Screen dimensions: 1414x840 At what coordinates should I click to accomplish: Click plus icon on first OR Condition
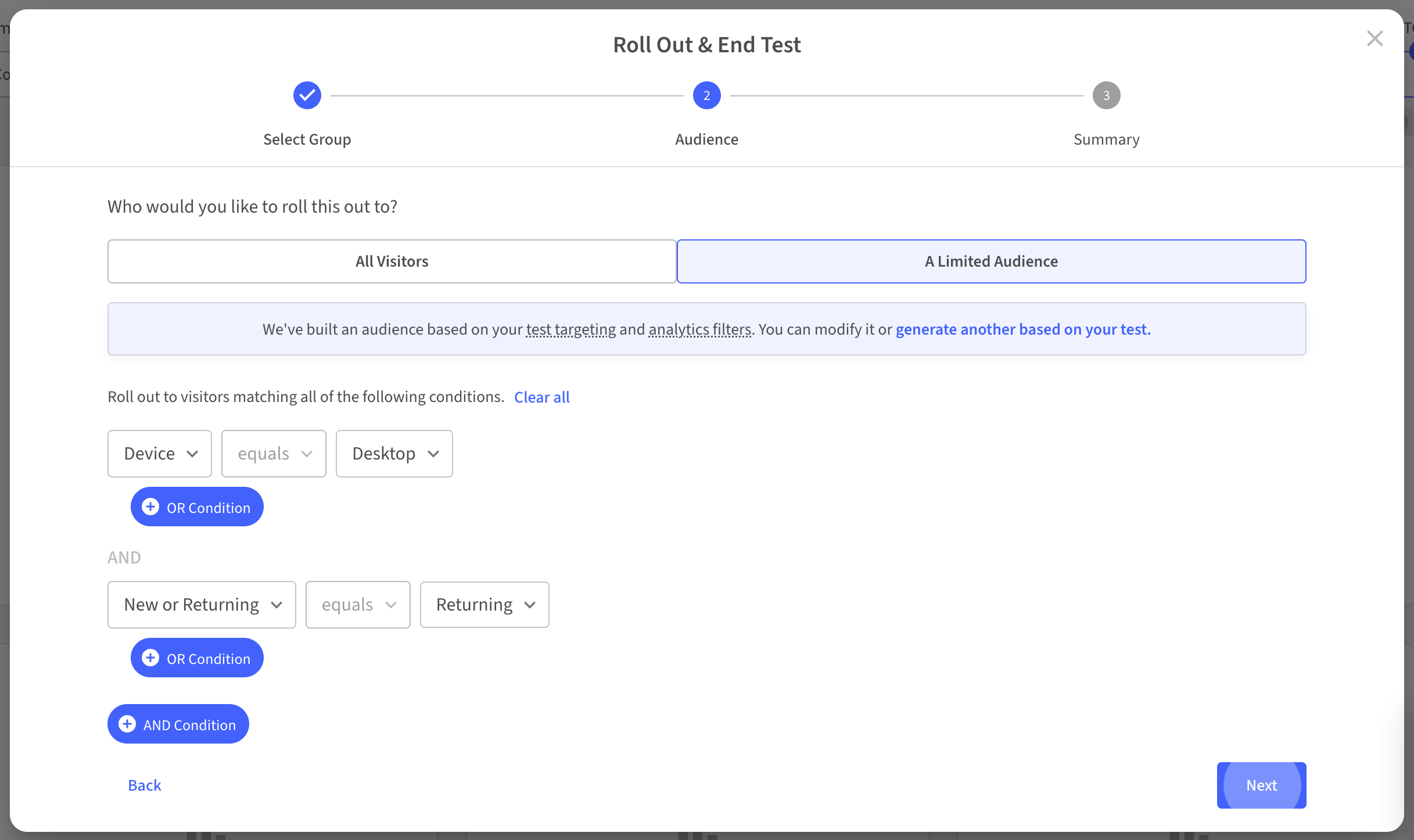point(150,507)
